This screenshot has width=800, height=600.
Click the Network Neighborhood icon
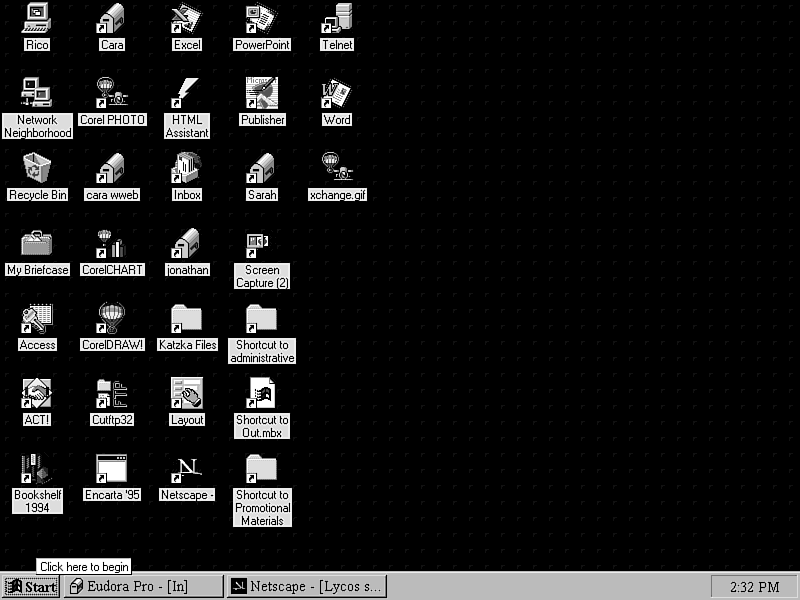point(37,93)
